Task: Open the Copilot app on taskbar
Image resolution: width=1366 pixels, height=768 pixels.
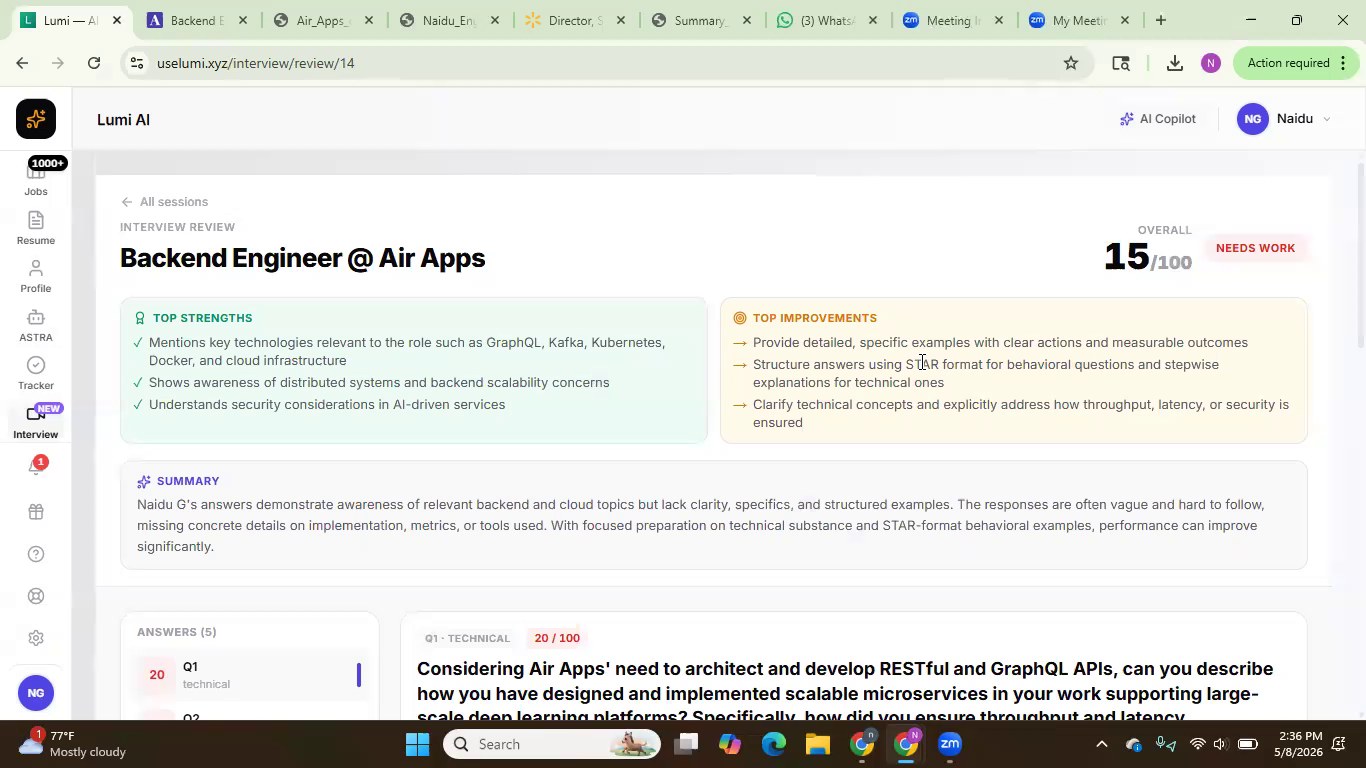Action: 730,744
